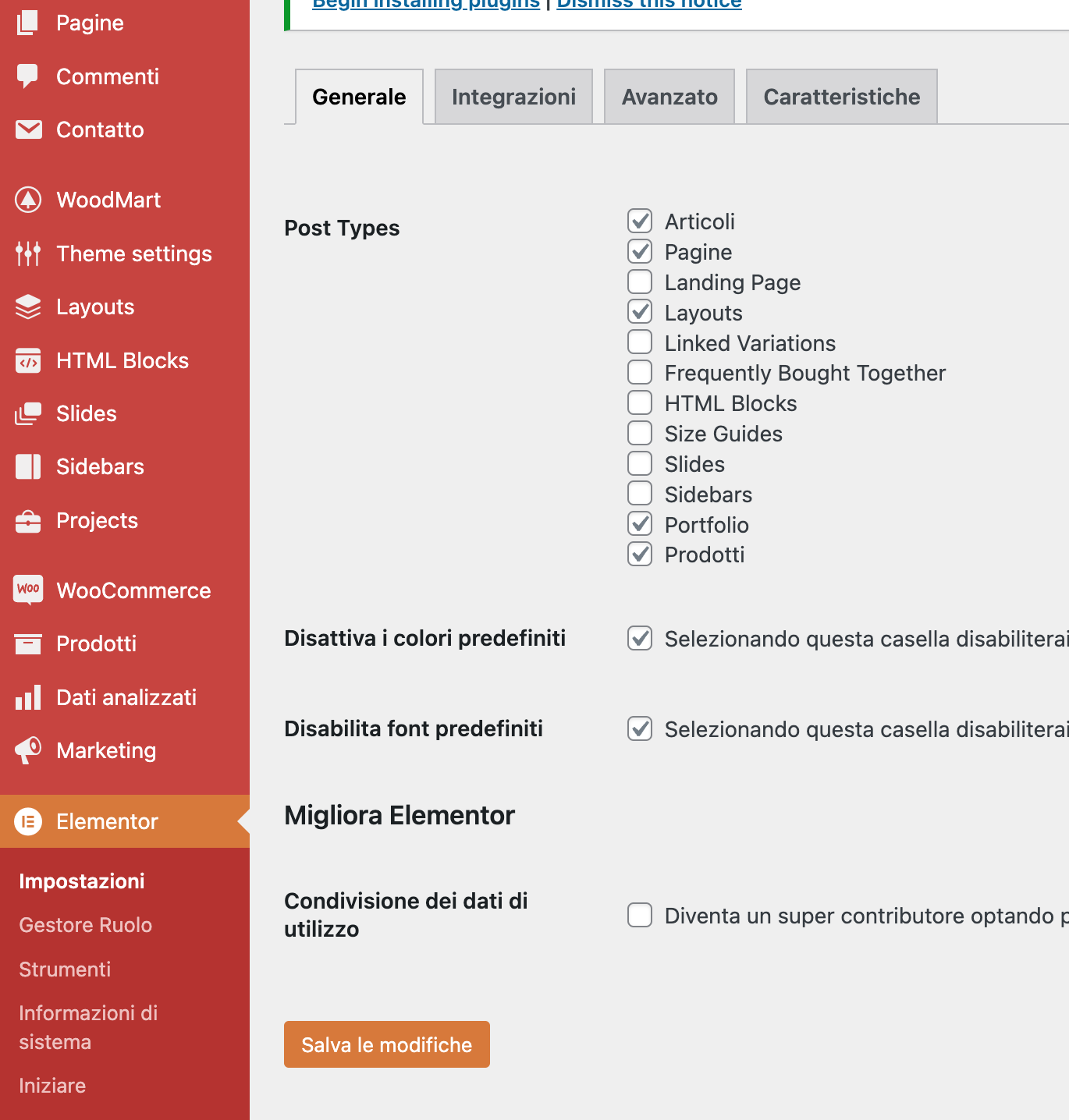The height and width of the screenshot is (1120, 1069).
Task: Click the Layouts stacked layers icon
Action: [x=28, y=307]
